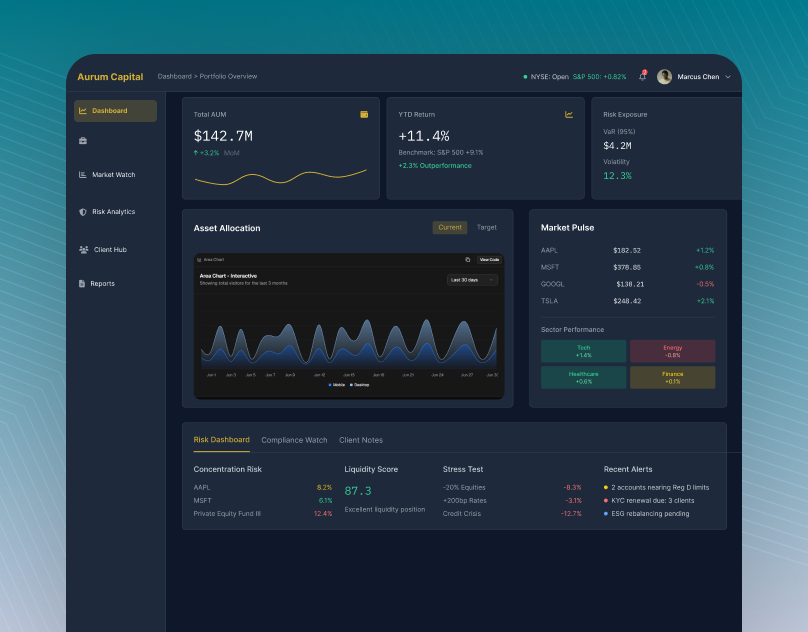Switch to the Compliance Watch tab
Image resolution: width=808 pixels, height=632 pixels.
point(294,440)
